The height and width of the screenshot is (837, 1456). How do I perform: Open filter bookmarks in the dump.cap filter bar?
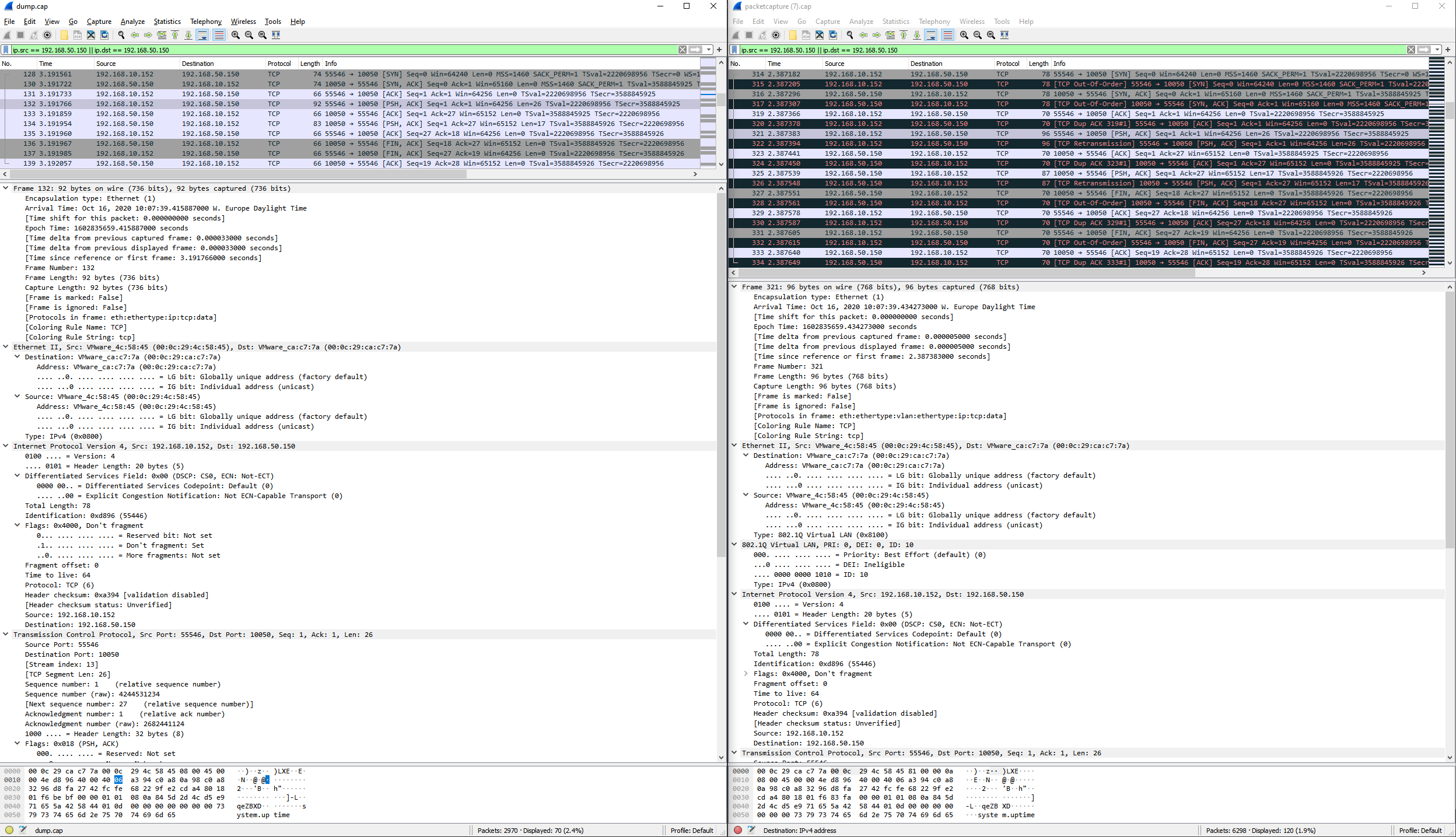tap(6, 50)
